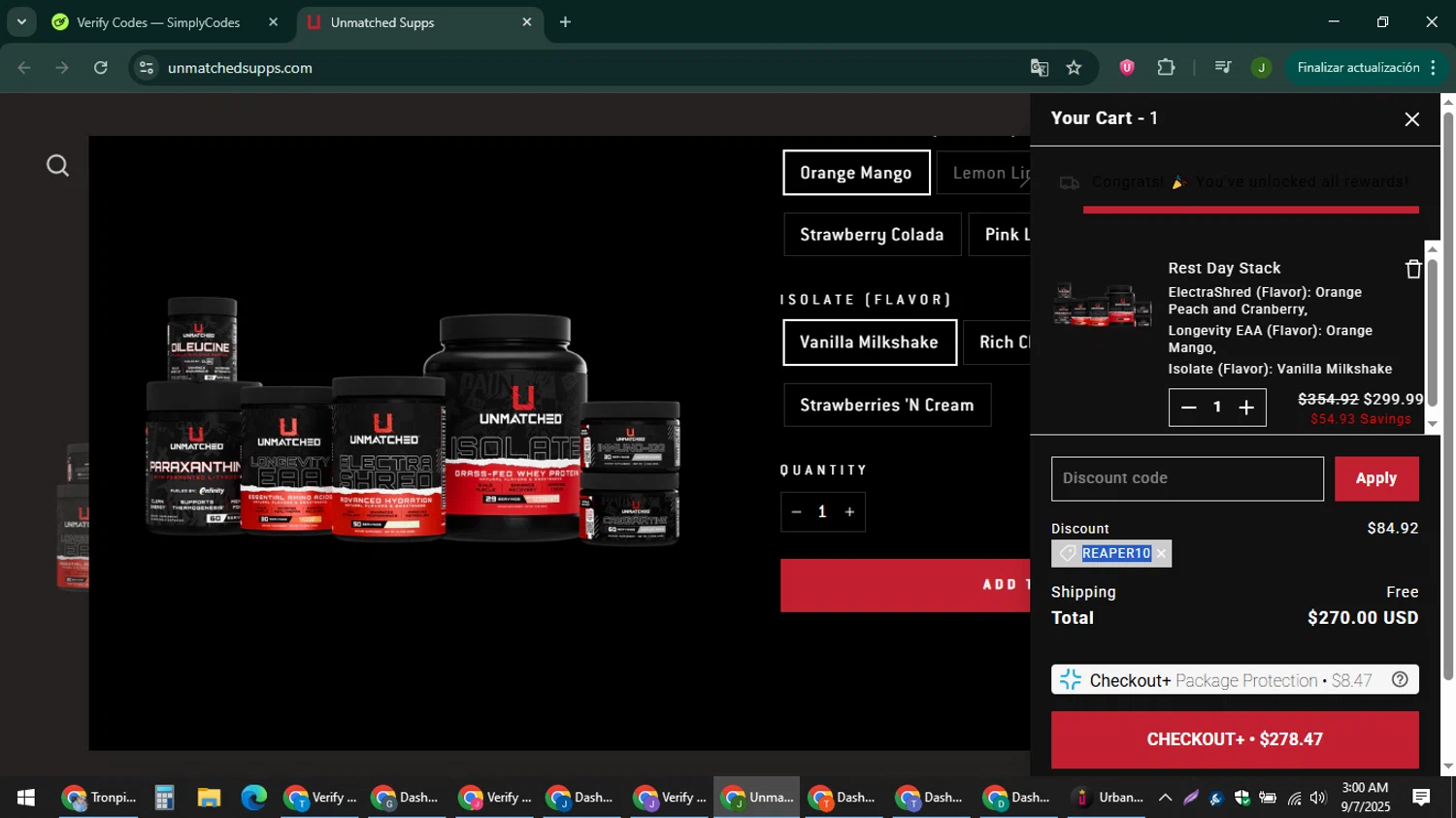Remove the REAPER10 discount code

[x=1161, y=554]
